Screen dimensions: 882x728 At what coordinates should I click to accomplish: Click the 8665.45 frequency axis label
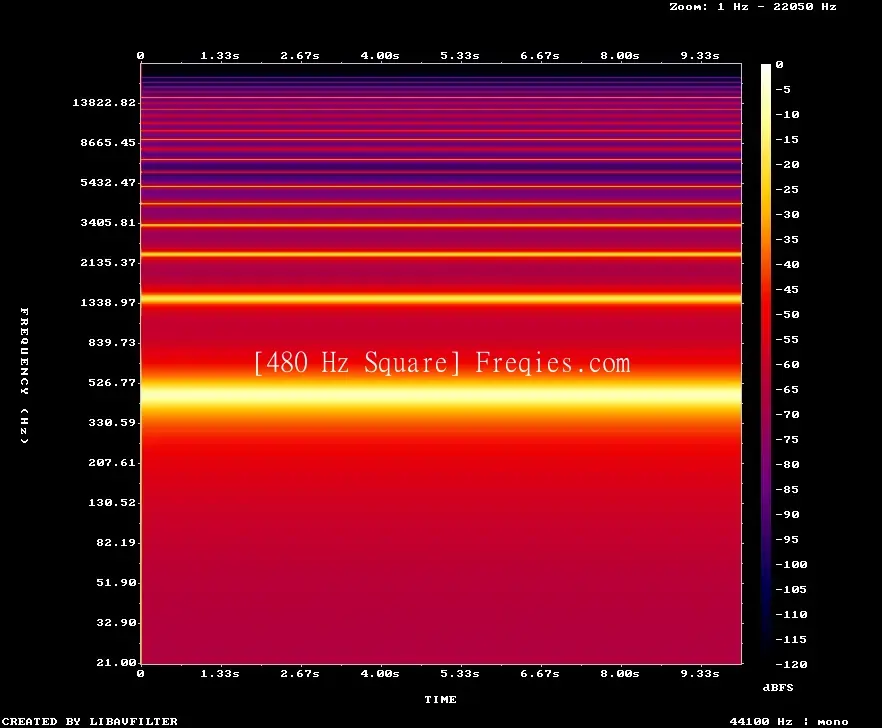[108, 142]
